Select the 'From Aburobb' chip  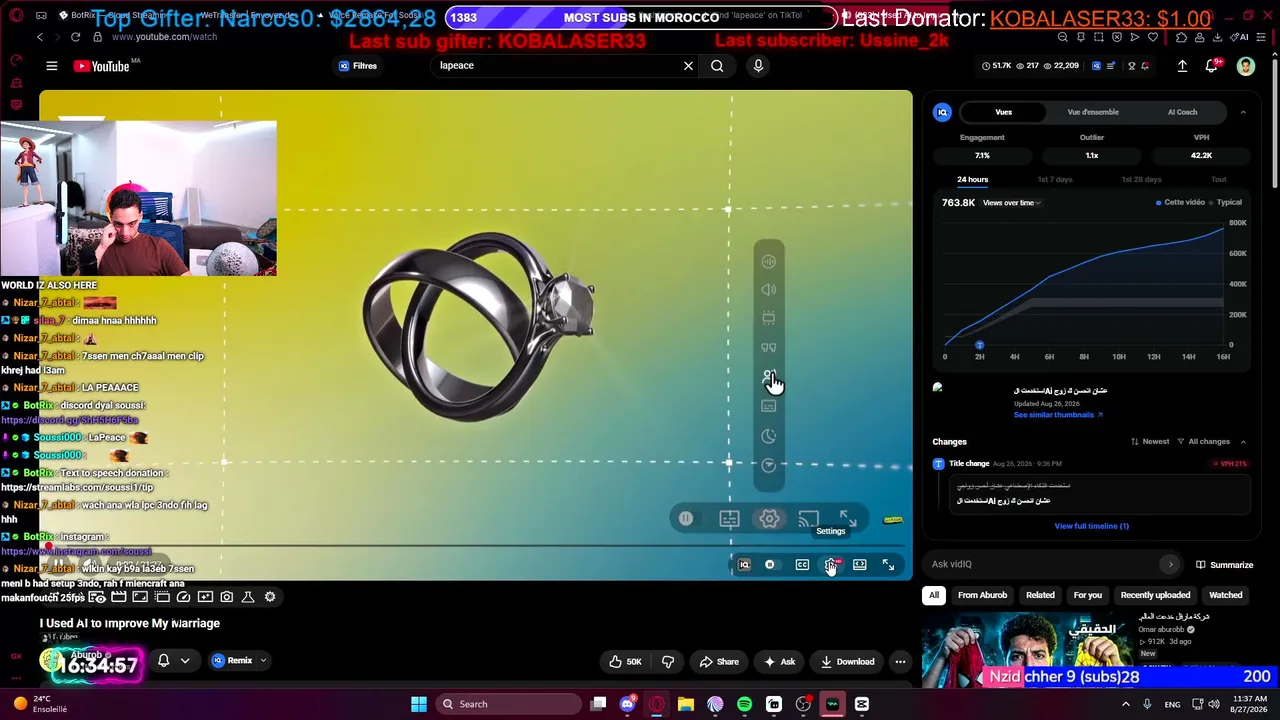point(982,595)
